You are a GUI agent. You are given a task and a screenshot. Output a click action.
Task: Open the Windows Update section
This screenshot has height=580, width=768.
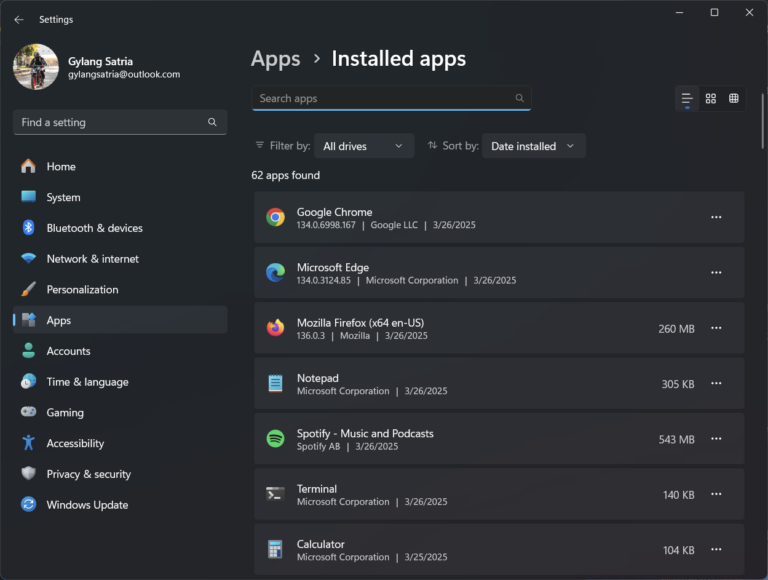(x=87, y=505)
